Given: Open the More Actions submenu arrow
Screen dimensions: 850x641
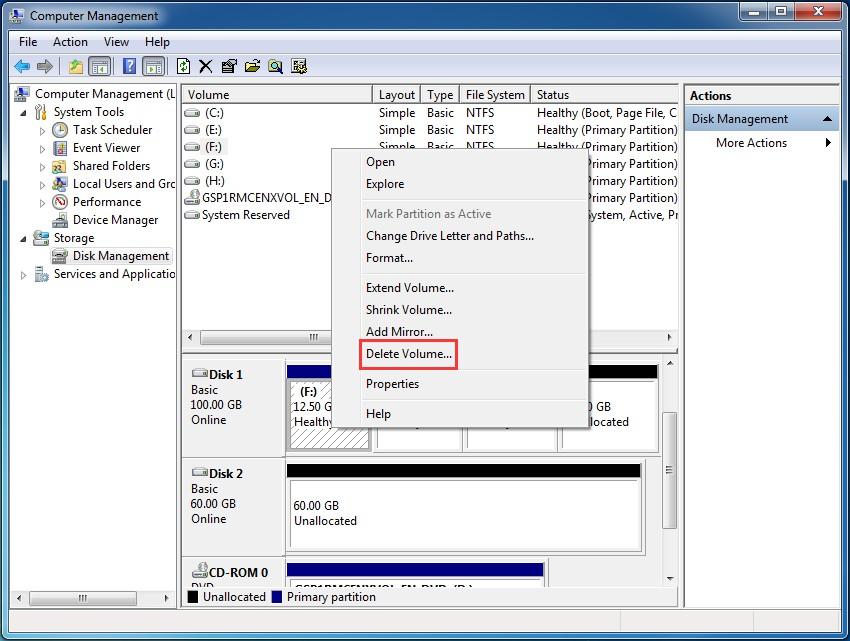Looking at the screenshot, I should pyautogui.click(x=828, y=143).
